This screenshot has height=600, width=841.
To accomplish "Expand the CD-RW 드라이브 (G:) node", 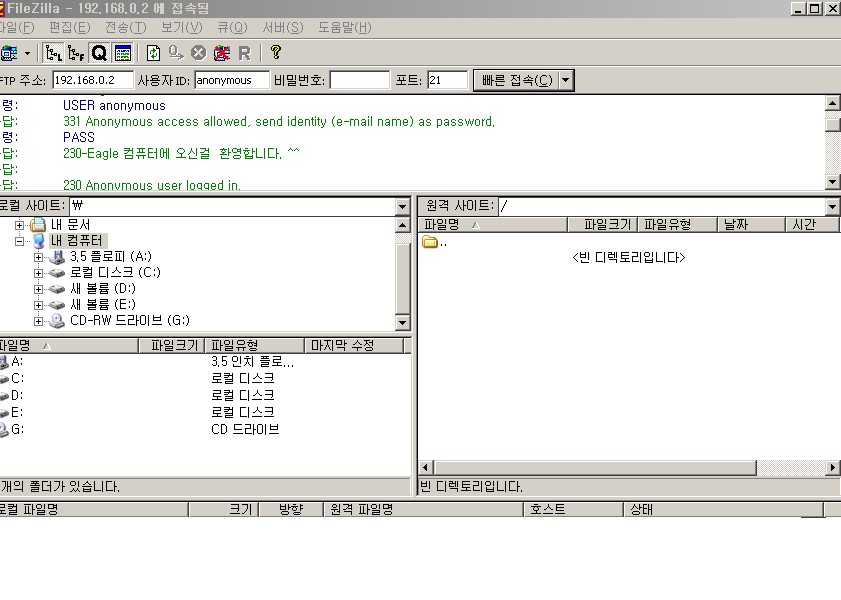I will (38, 322).
